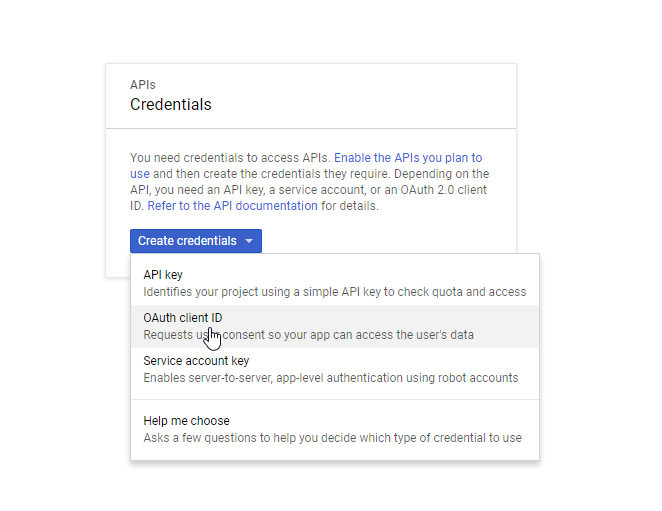The width and height of the screenshot is (662, 511).
Task: Click the divider line above Help me choose
Action: coord(334,400)
